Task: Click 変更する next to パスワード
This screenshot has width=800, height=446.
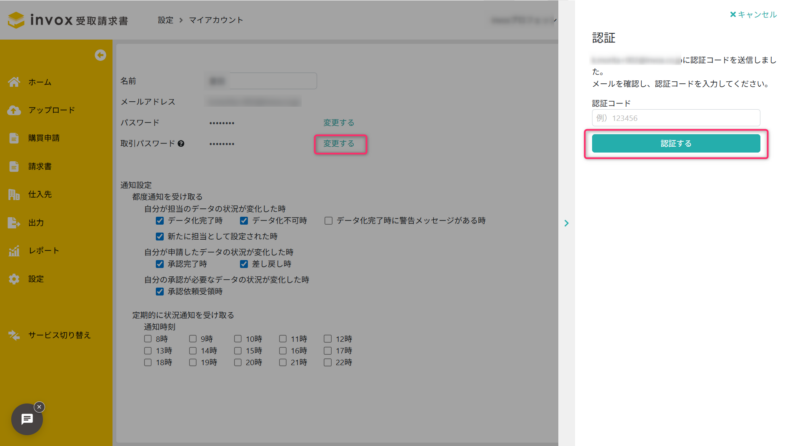Action: point(339,122)
